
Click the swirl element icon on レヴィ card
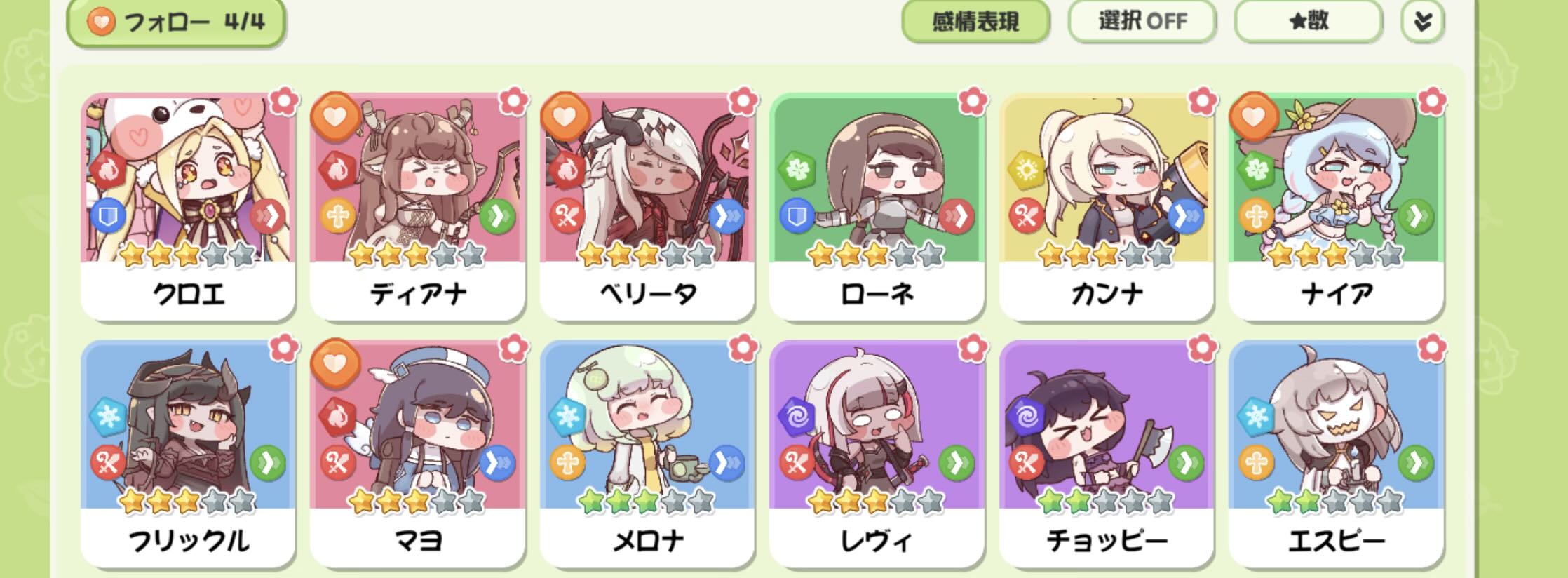click(797, 417)
